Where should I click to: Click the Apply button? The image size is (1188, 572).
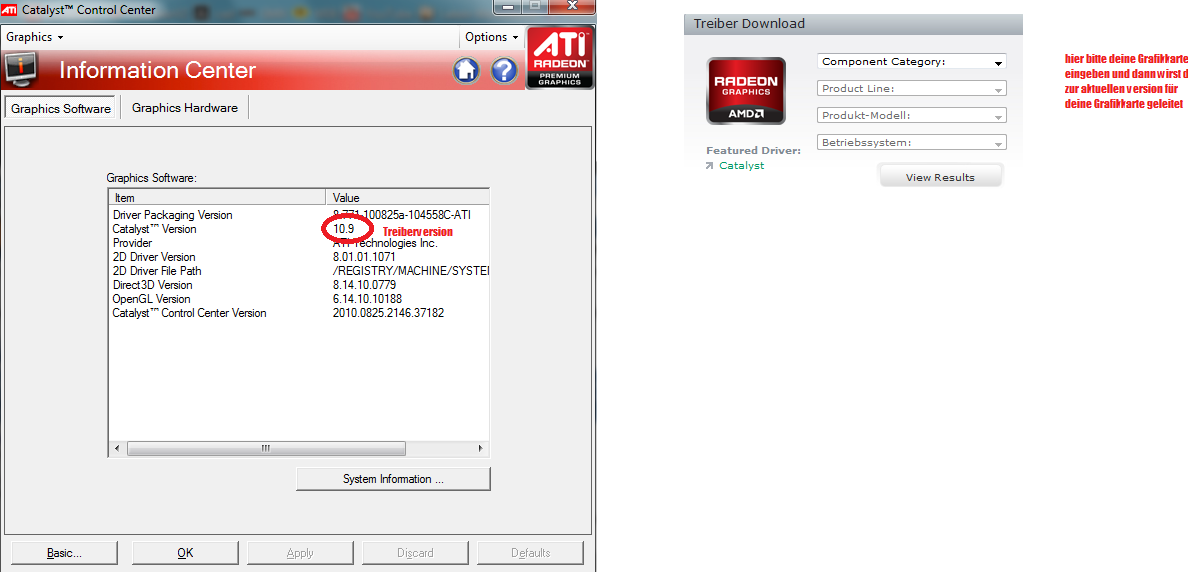coord(300,552)
